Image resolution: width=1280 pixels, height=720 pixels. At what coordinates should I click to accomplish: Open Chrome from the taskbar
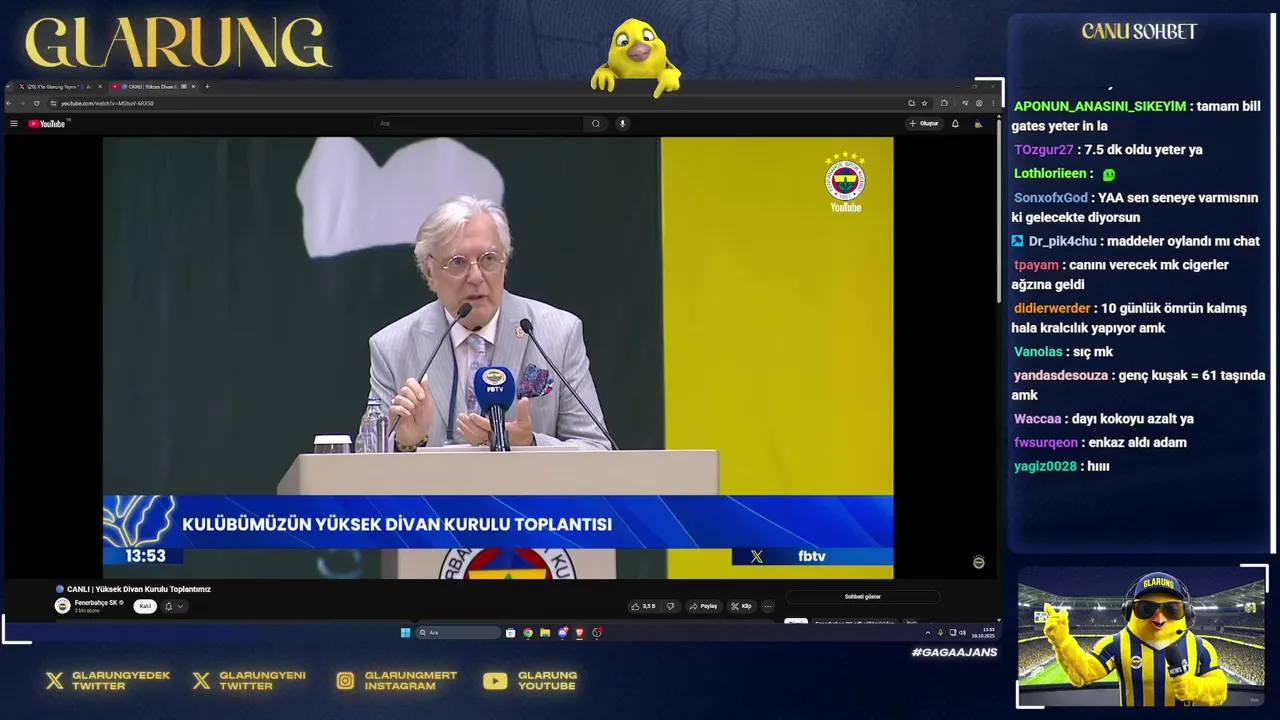[x=528, y=632]
